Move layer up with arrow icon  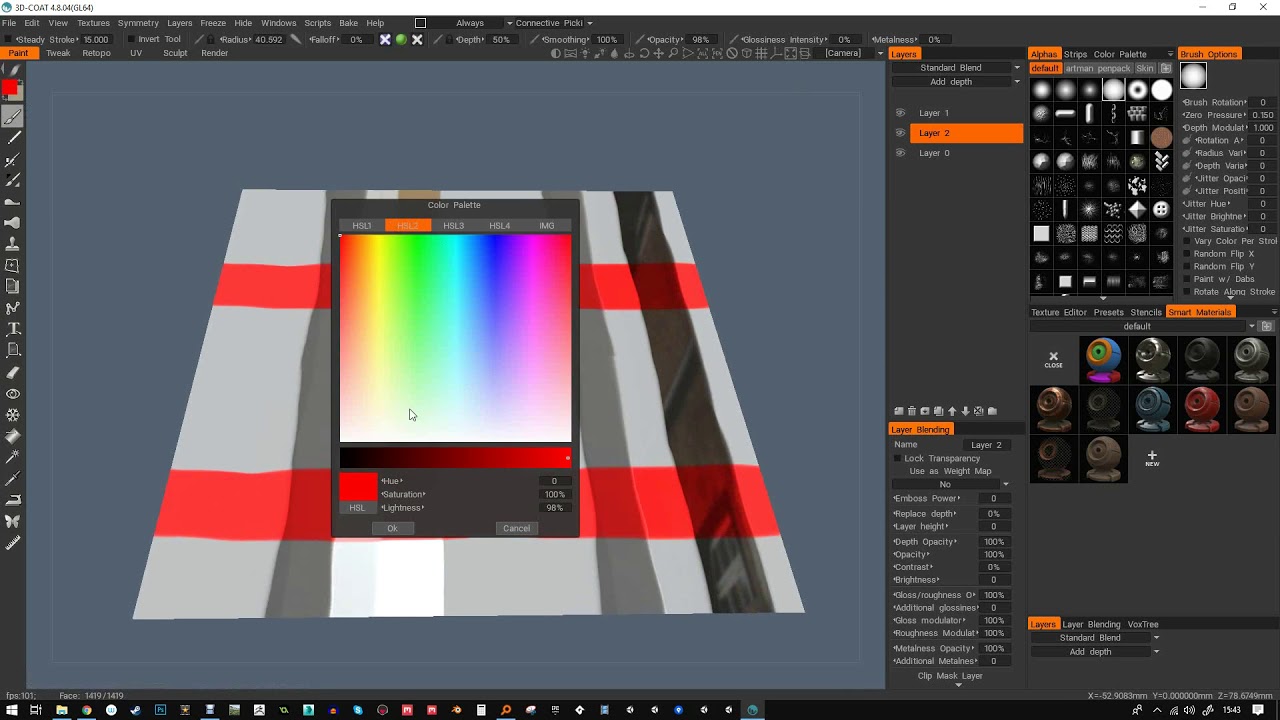[952, 411]
